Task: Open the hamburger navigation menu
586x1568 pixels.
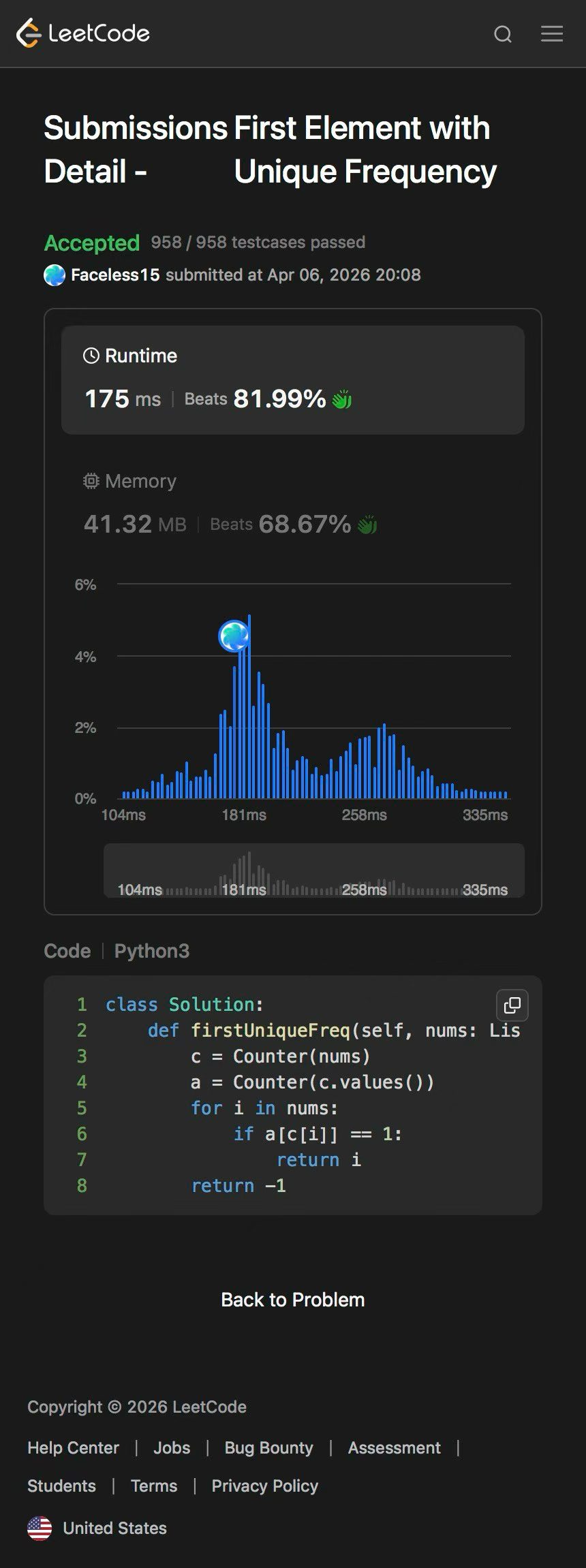Action: click(x=552, y=34)
